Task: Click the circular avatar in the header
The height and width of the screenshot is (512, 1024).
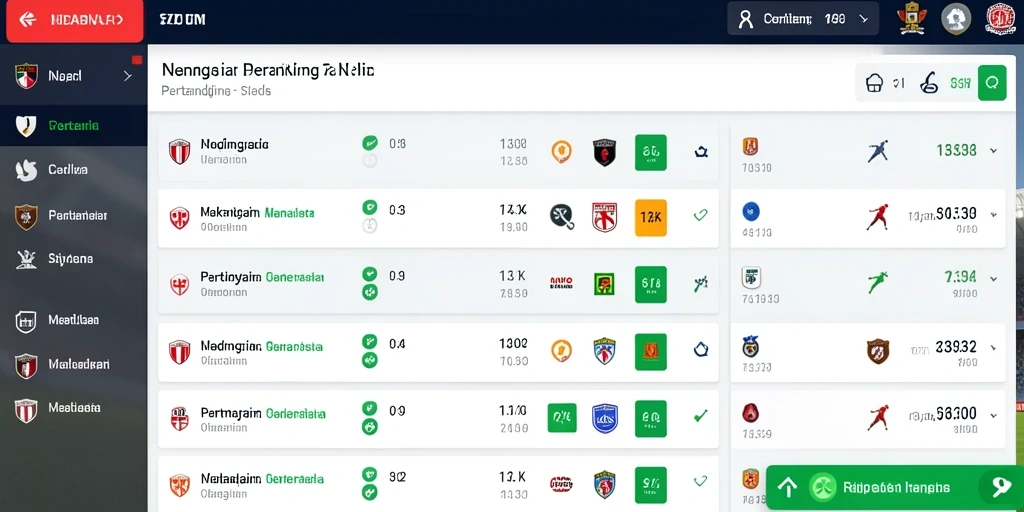Action: pos(956,19)
